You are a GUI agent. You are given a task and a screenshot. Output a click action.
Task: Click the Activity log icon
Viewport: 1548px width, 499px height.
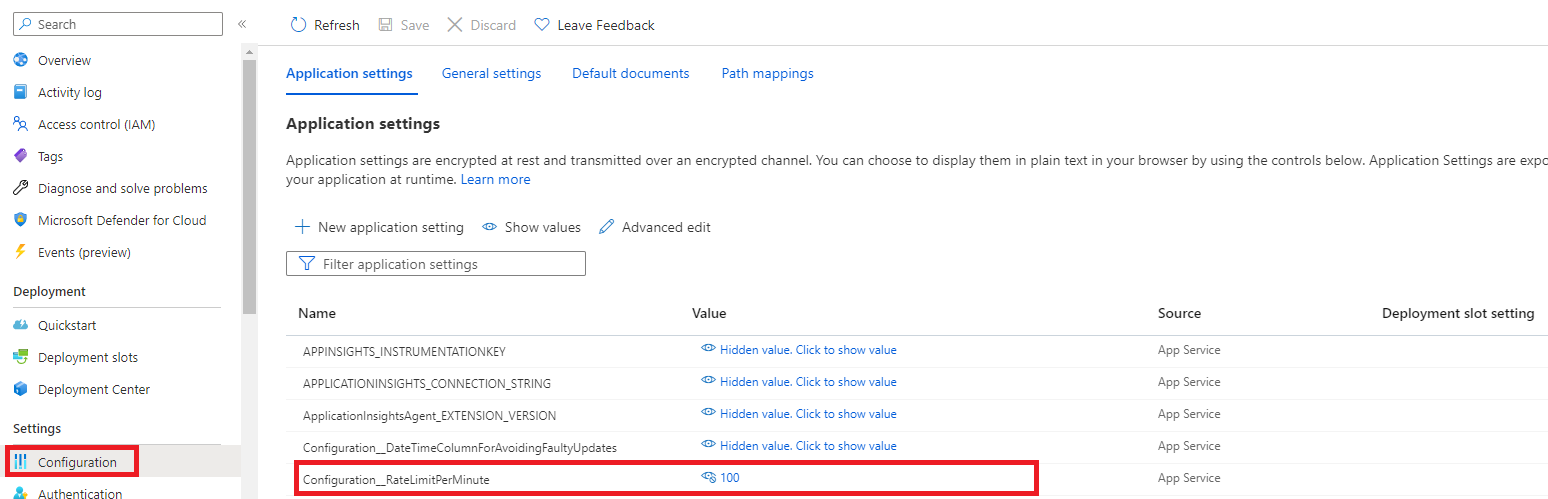[x=20, y=92]
